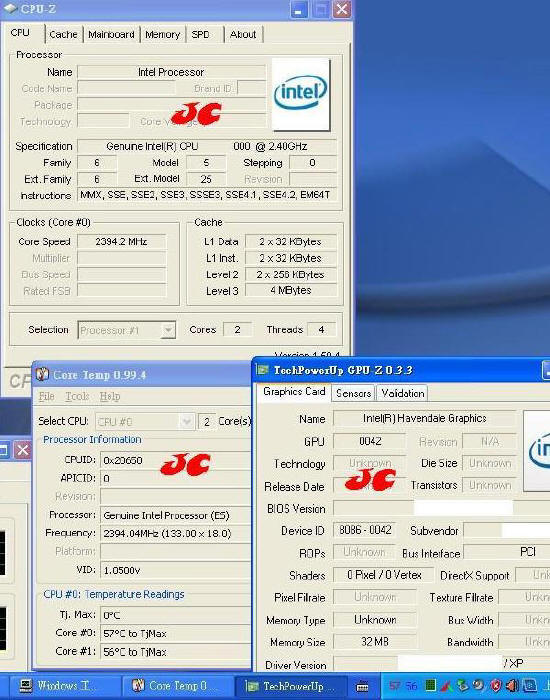550x700 pixels.
Task: Click the volume speaker tray icon
Action: (x=512, y=686)
